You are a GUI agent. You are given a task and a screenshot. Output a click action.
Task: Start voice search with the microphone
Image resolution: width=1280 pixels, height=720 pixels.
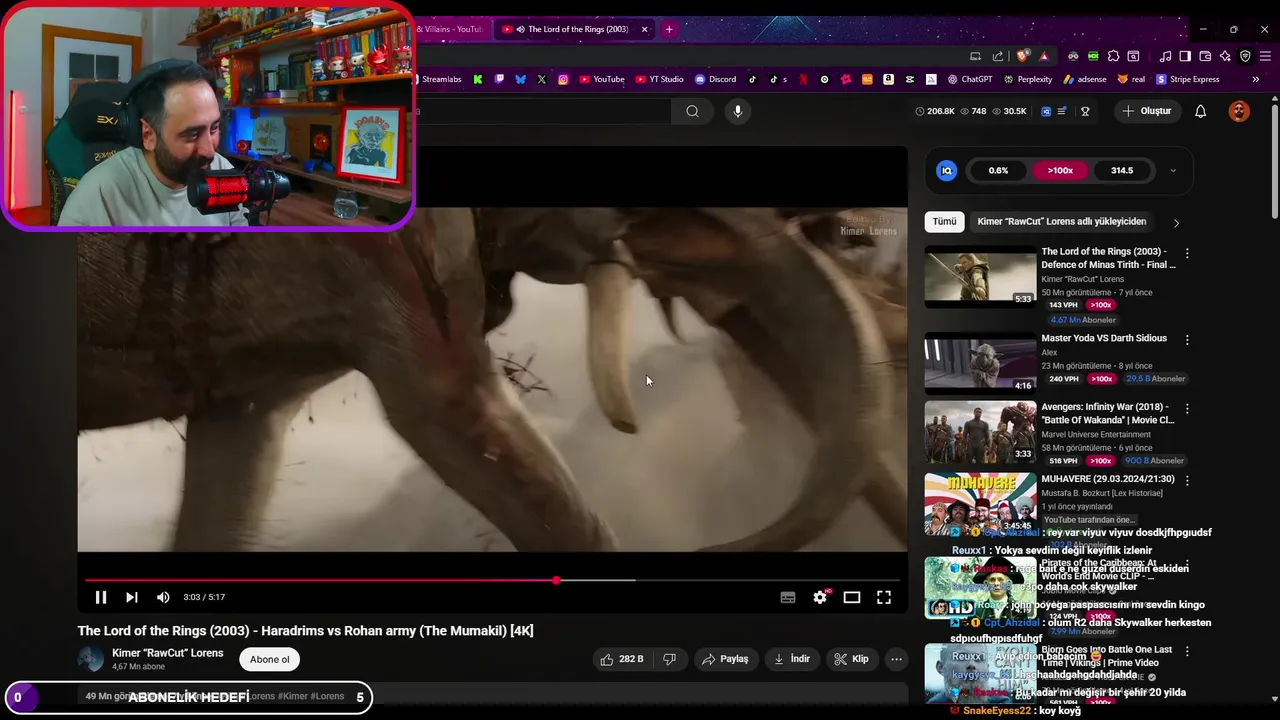(x=738, y=111)
